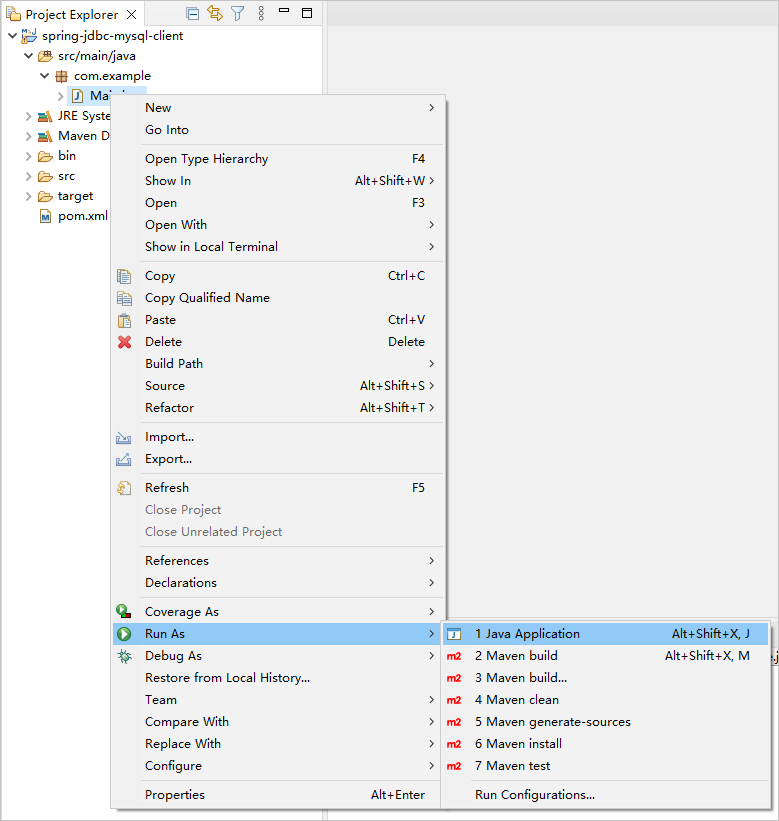Expand the bin folder node
Image resolution: width=779 pixels, height=821 pixels.
pos(28,156)
